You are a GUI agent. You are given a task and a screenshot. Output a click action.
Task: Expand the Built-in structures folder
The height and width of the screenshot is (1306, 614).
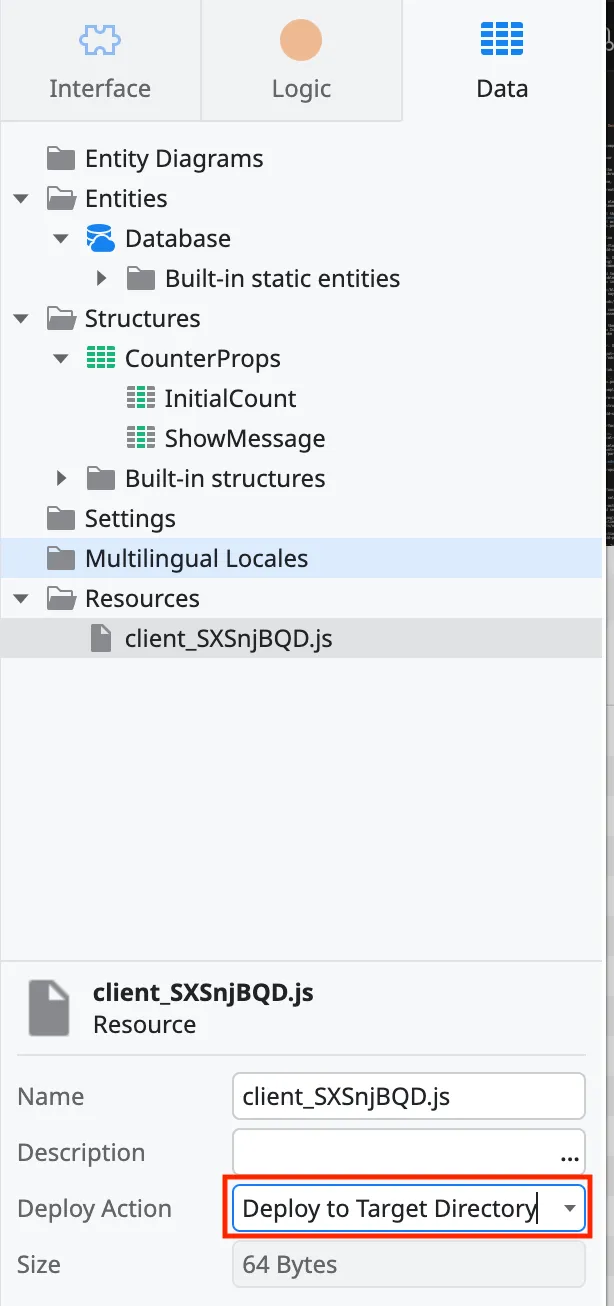point(61,478)
